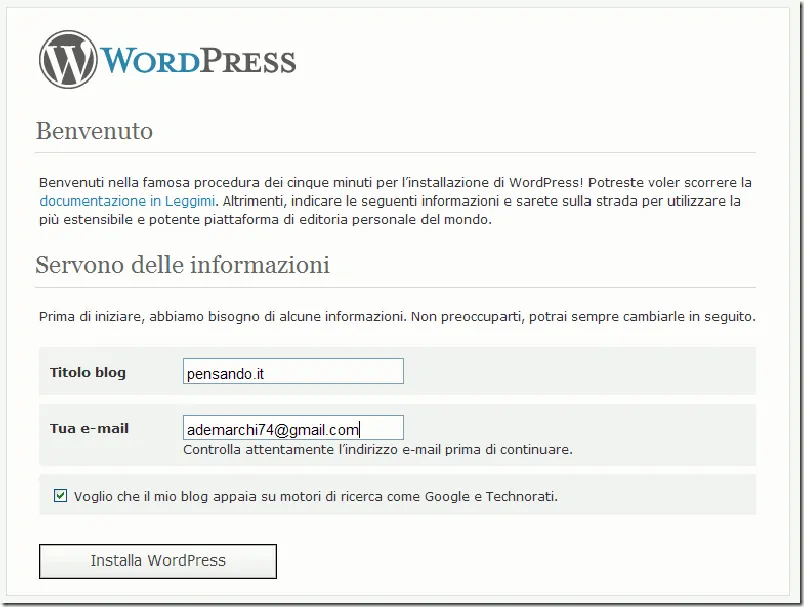Click the Servono delle informazioni heading
The width and height of the screenshot is (804, 607).
[x=183, y=265]
